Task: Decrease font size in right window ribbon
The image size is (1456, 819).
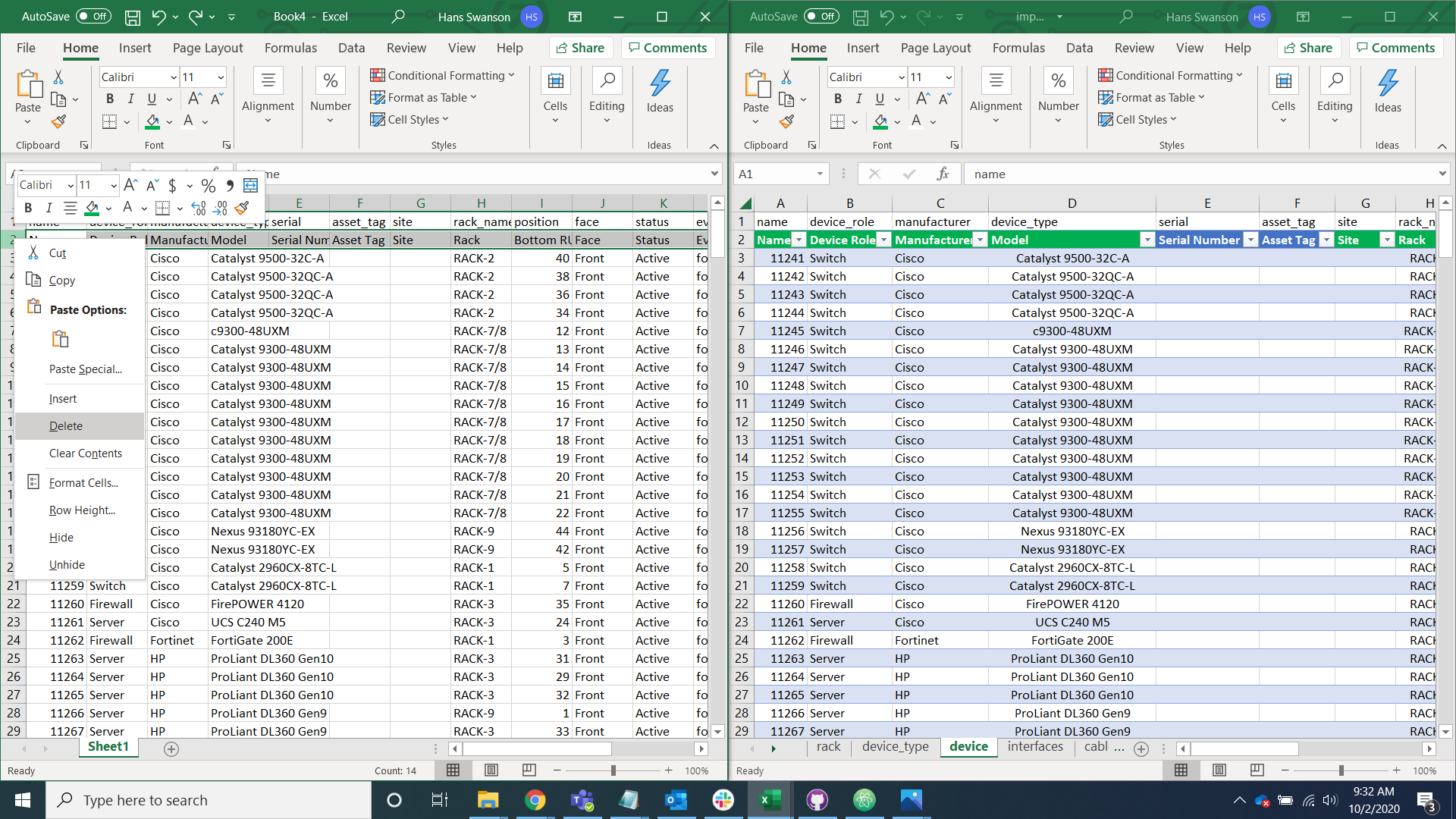Action: [945, 99]
